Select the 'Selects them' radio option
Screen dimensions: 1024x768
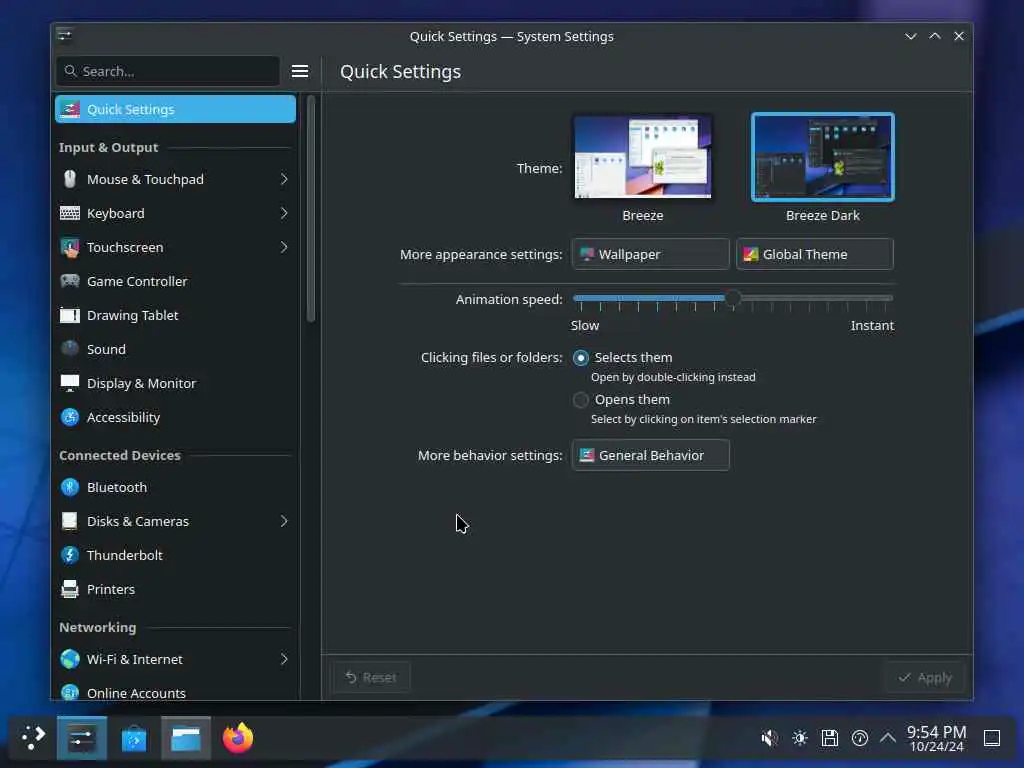pos(581,358)
